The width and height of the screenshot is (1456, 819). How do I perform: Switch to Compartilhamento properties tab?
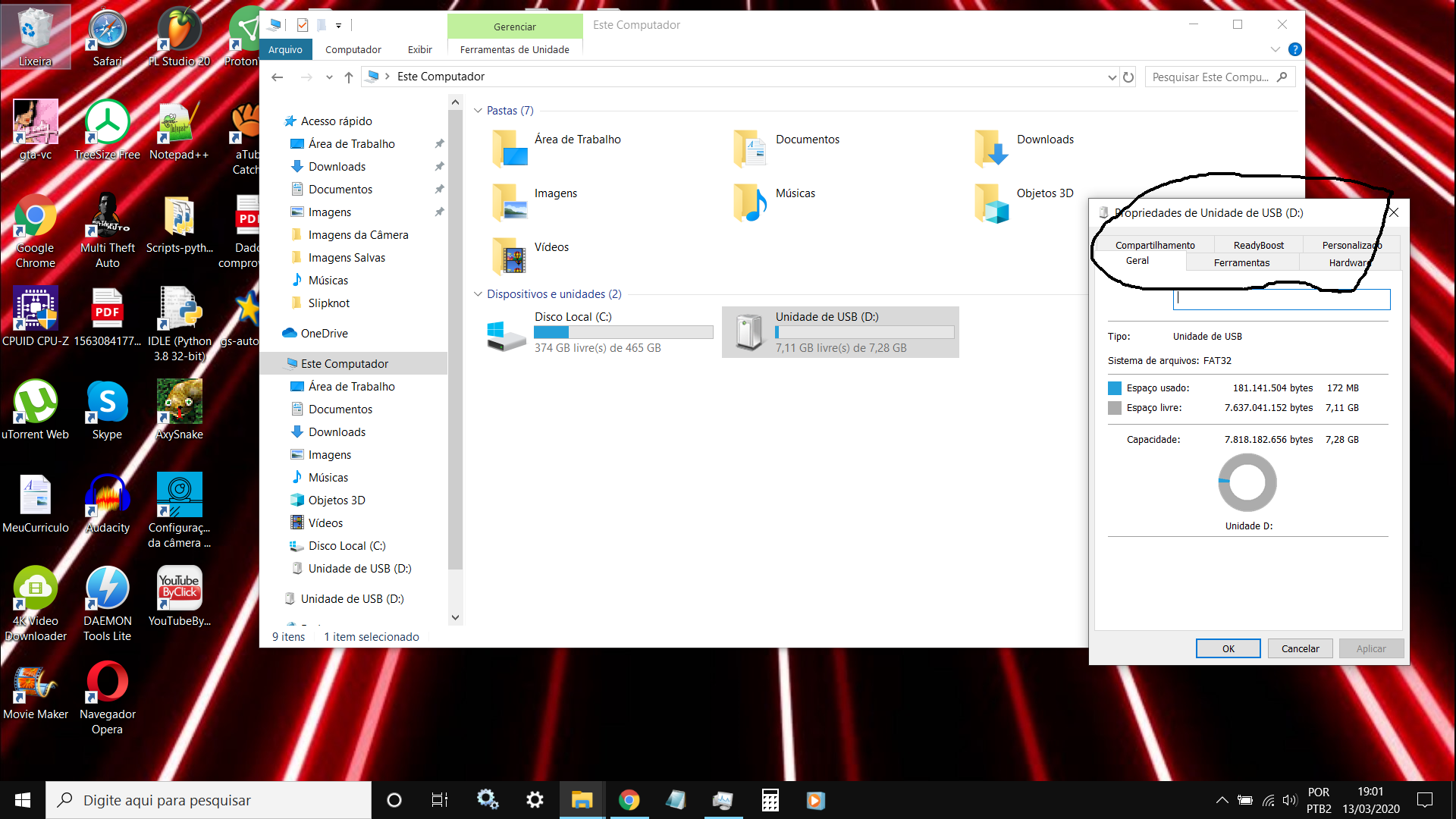click(1155, 245)
